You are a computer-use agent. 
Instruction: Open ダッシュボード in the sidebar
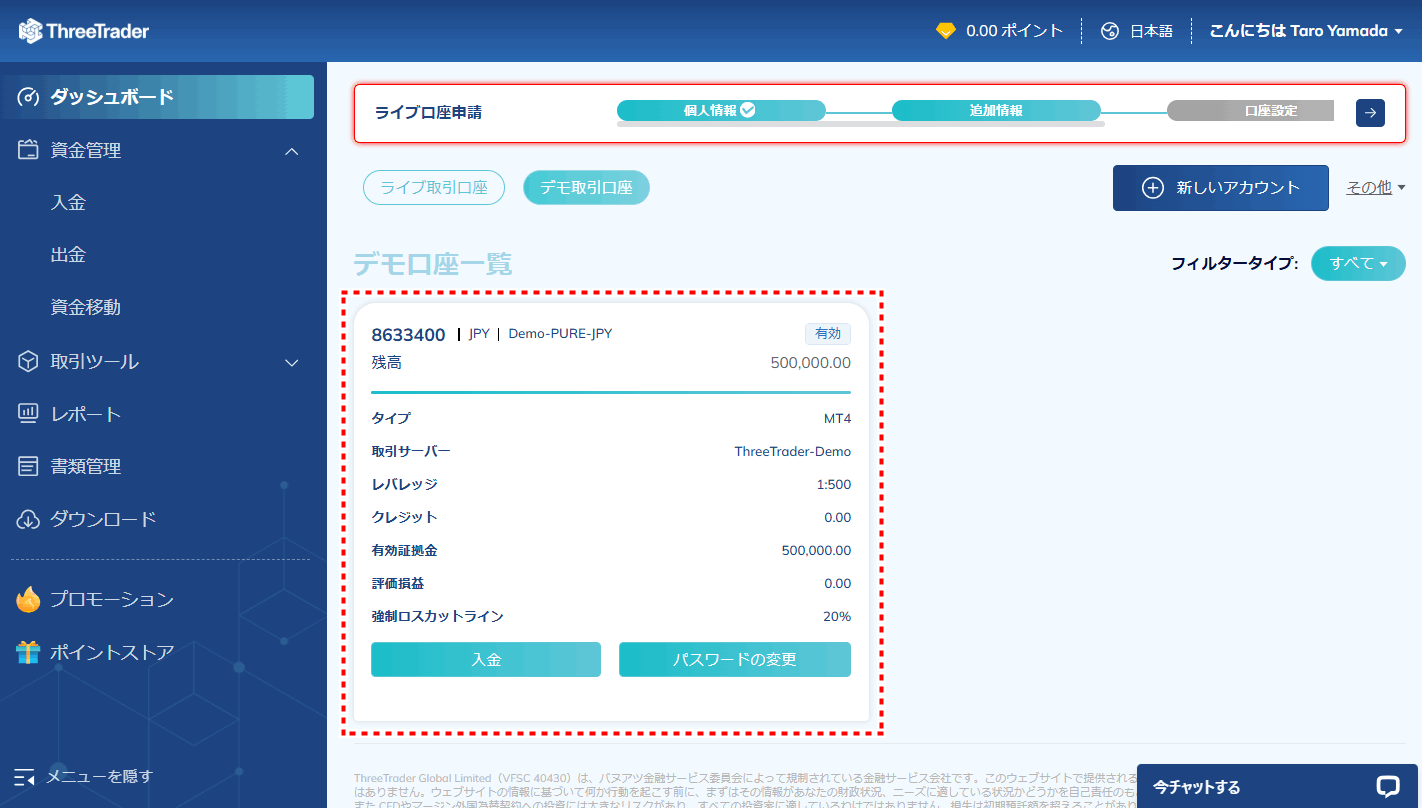[157, 97]
